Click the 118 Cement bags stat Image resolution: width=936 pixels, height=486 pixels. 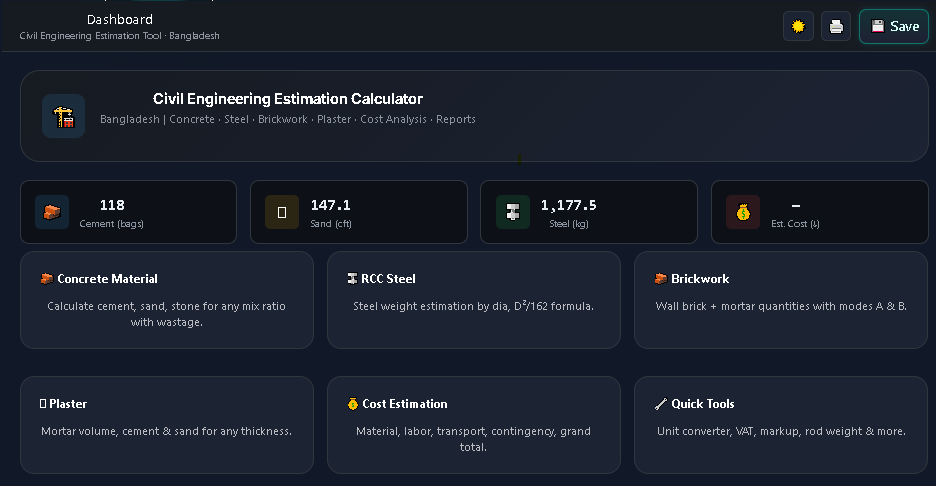click(x=128, y=212)
